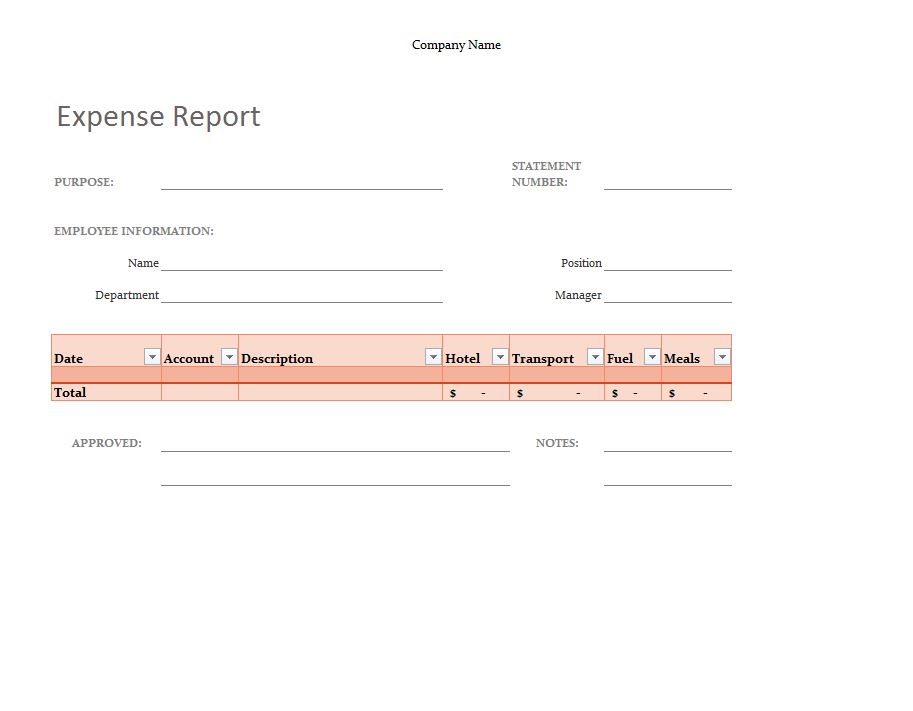The width and height of the screenshot is (913, 711).
Task: Click the empty Account cell in data row
Action: pyautogui.click(x=200, y=374)
